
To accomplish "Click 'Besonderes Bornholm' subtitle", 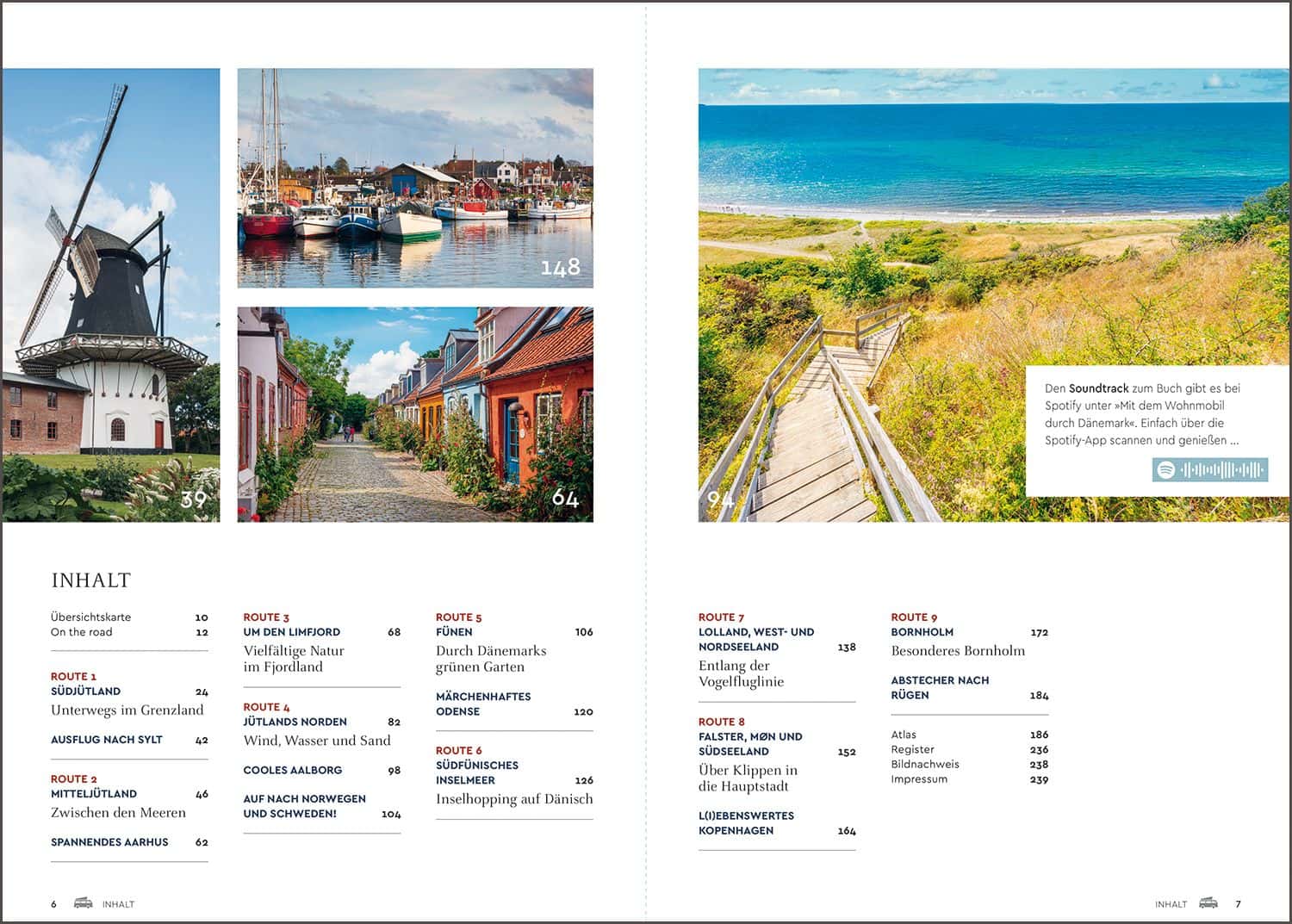I will pos(959,651).
